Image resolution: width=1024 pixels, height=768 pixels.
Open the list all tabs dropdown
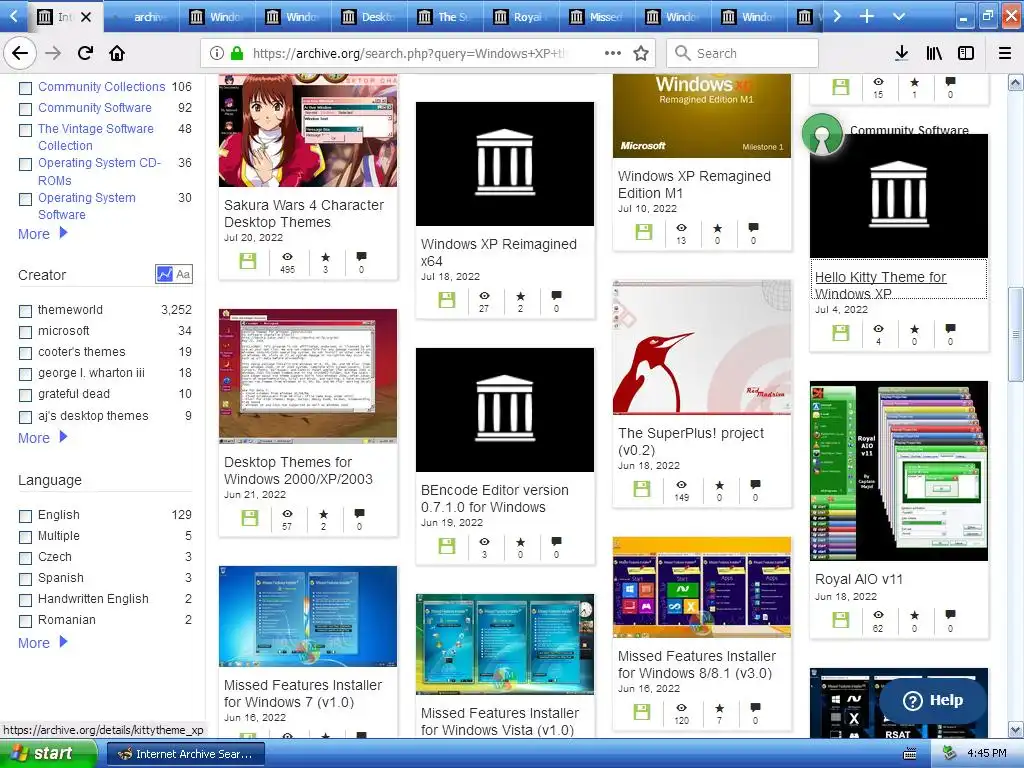click(899, 16)
